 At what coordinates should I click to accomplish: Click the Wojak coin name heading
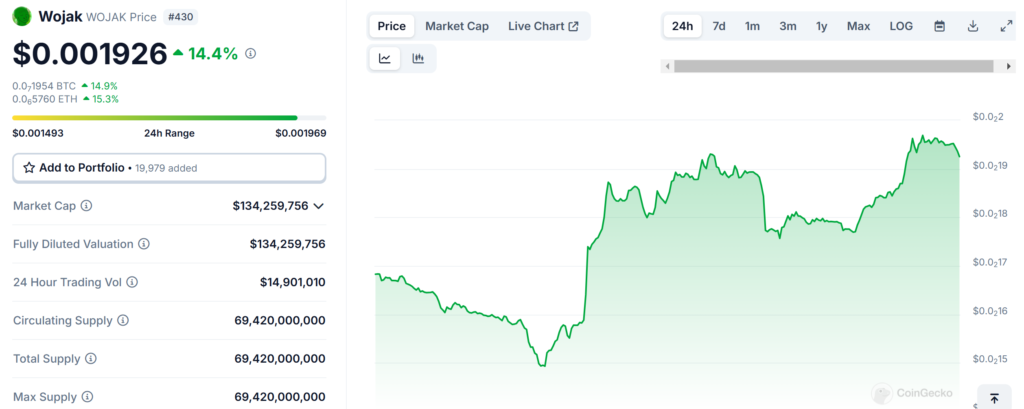pos(61,16)
